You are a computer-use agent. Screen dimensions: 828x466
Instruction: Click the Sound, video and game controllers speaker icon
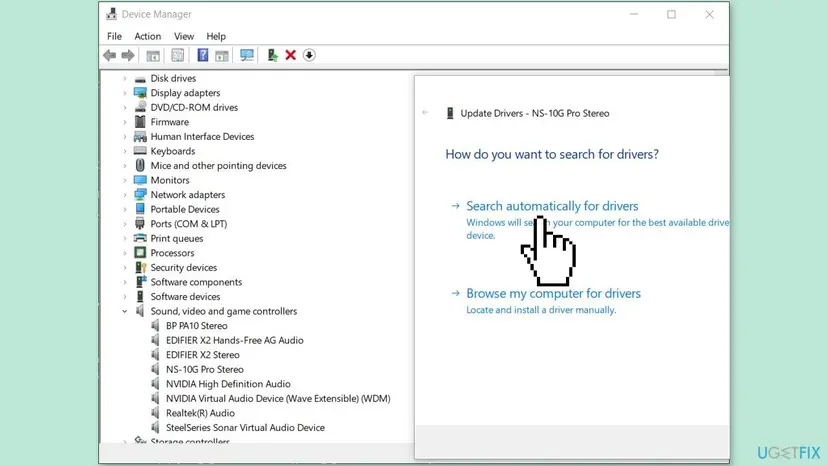click(x=140, y=311)
